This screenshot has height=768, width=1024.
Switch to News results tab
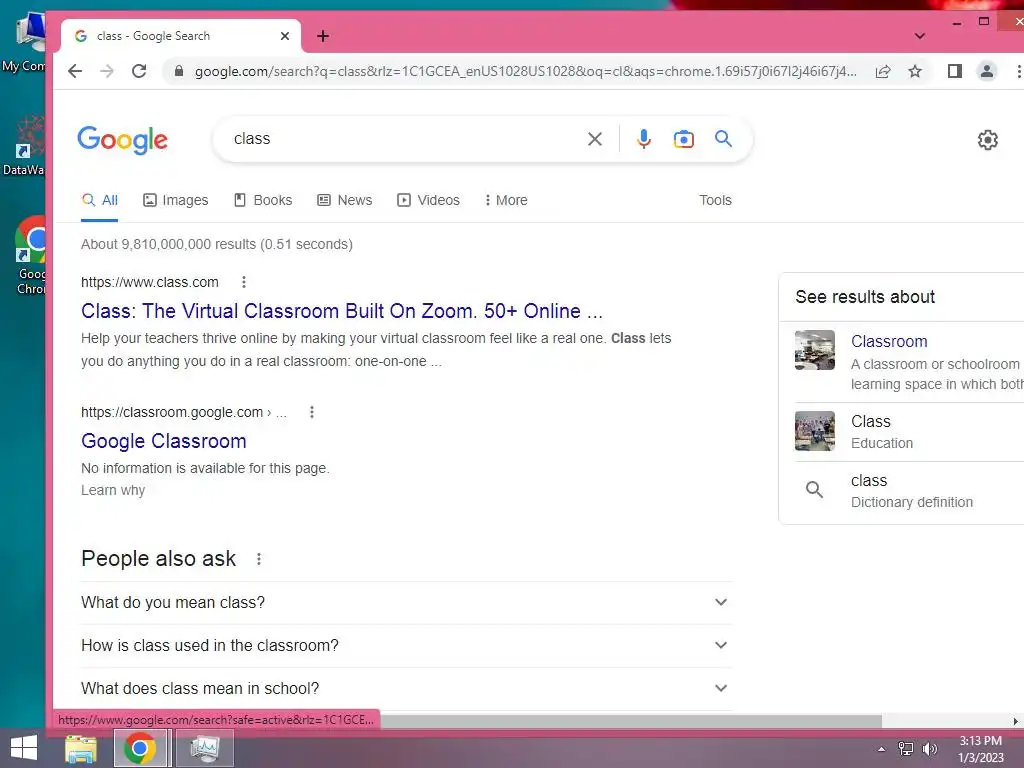click(345, 200)
